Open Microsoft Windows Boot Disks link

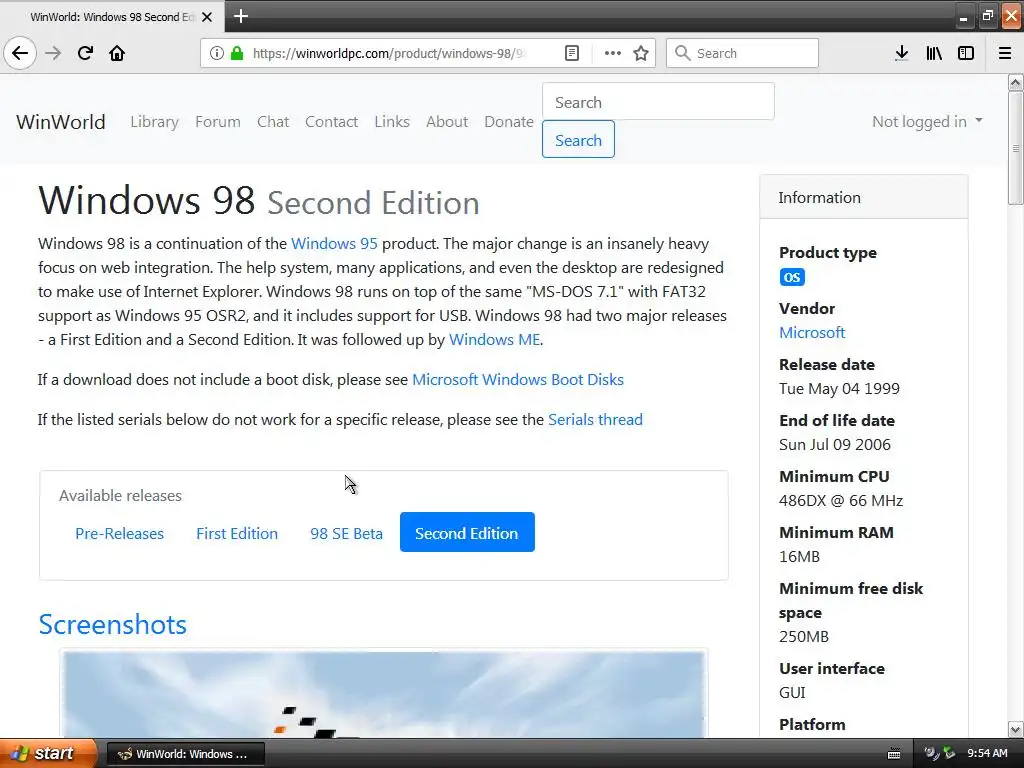click(x=518, y=379)
